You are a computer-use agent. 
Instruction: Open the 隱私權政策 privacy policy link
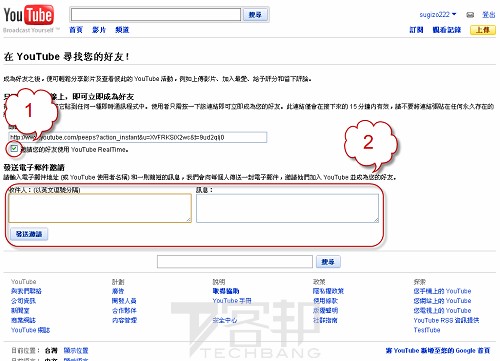pyautogui.click(x=328, y=291)
